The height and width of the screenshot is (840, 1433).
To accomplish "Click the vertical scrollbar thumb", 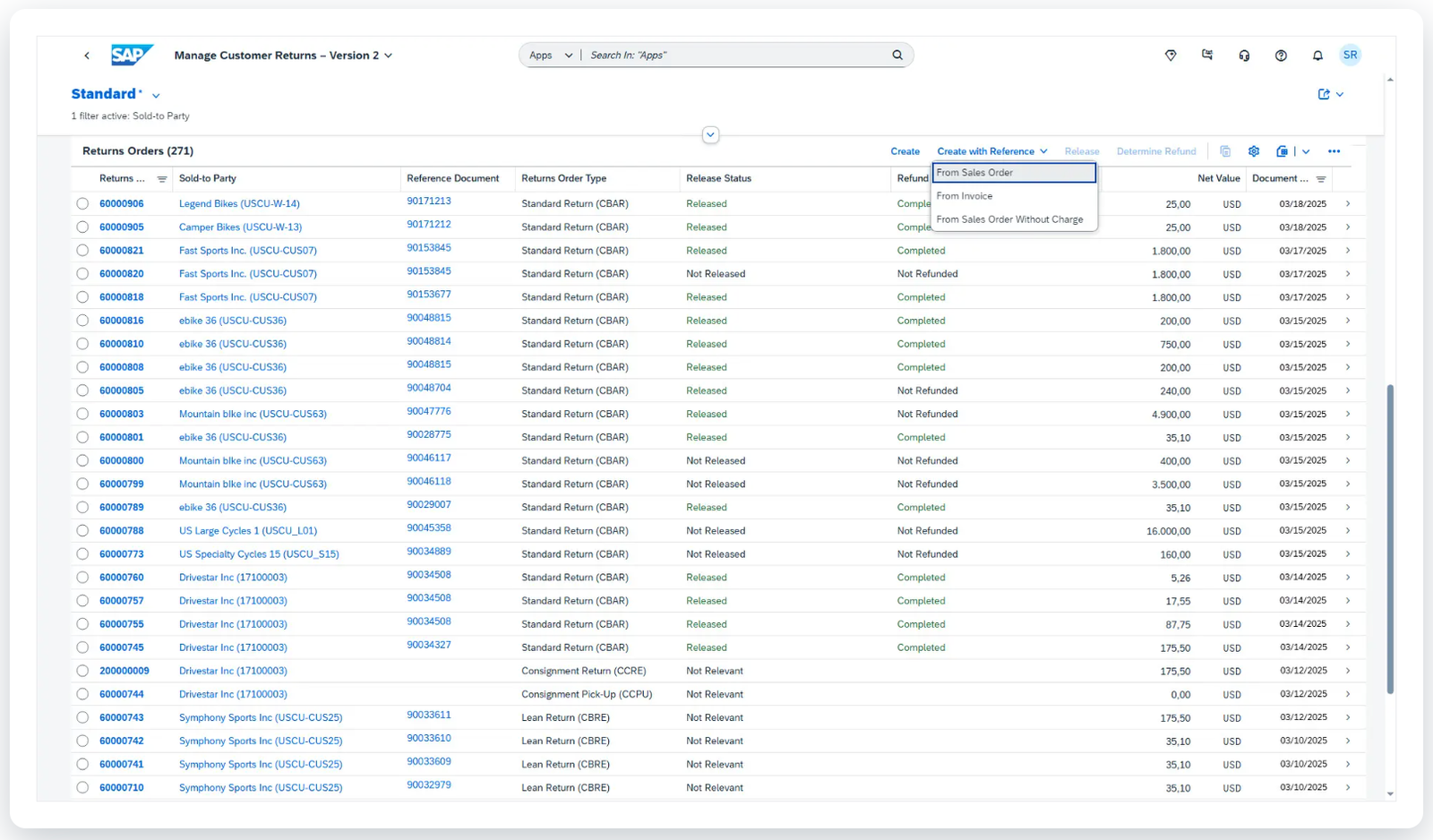I will tap(1390, 537).
